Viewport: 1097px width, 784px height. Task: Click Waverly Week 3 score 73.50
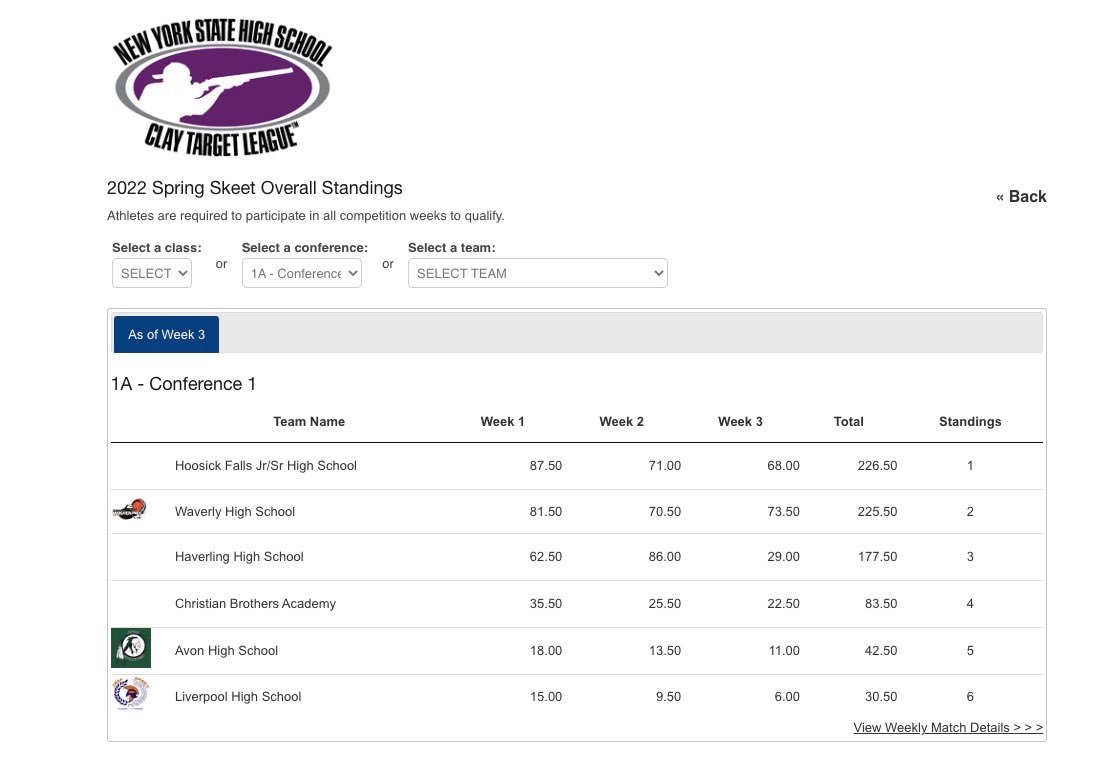click(x=784, y=512)
